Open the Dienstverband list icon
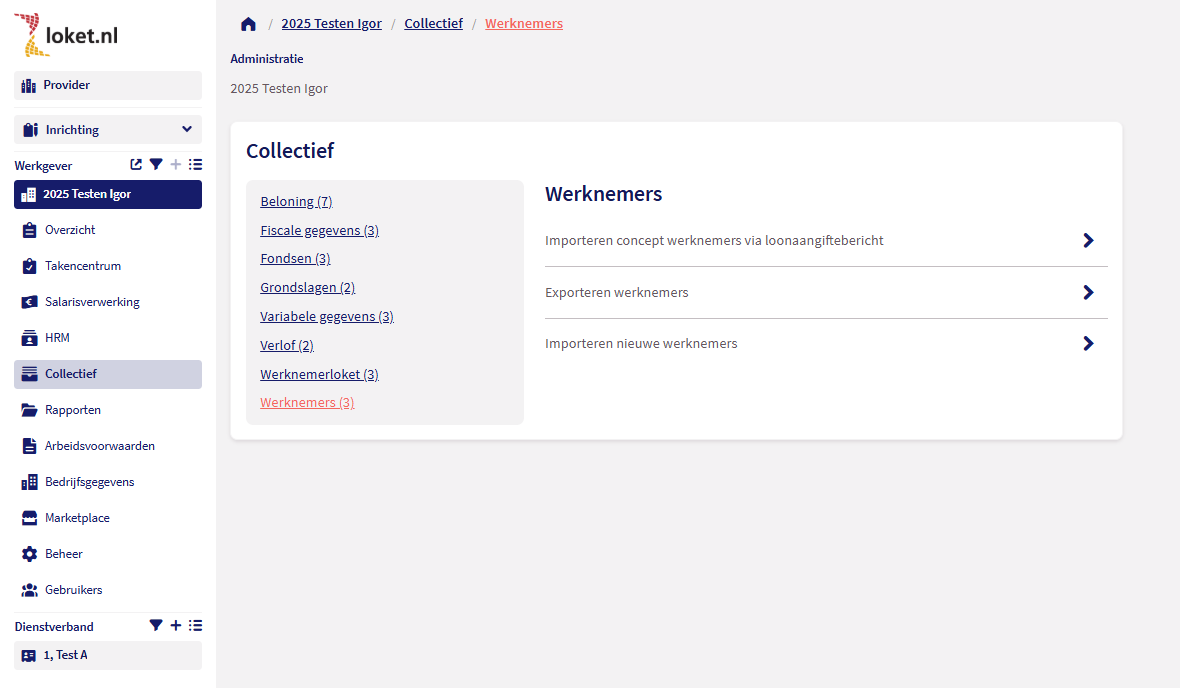The height and width of the screenshot is (688, 1180). [x=195, y=626]
